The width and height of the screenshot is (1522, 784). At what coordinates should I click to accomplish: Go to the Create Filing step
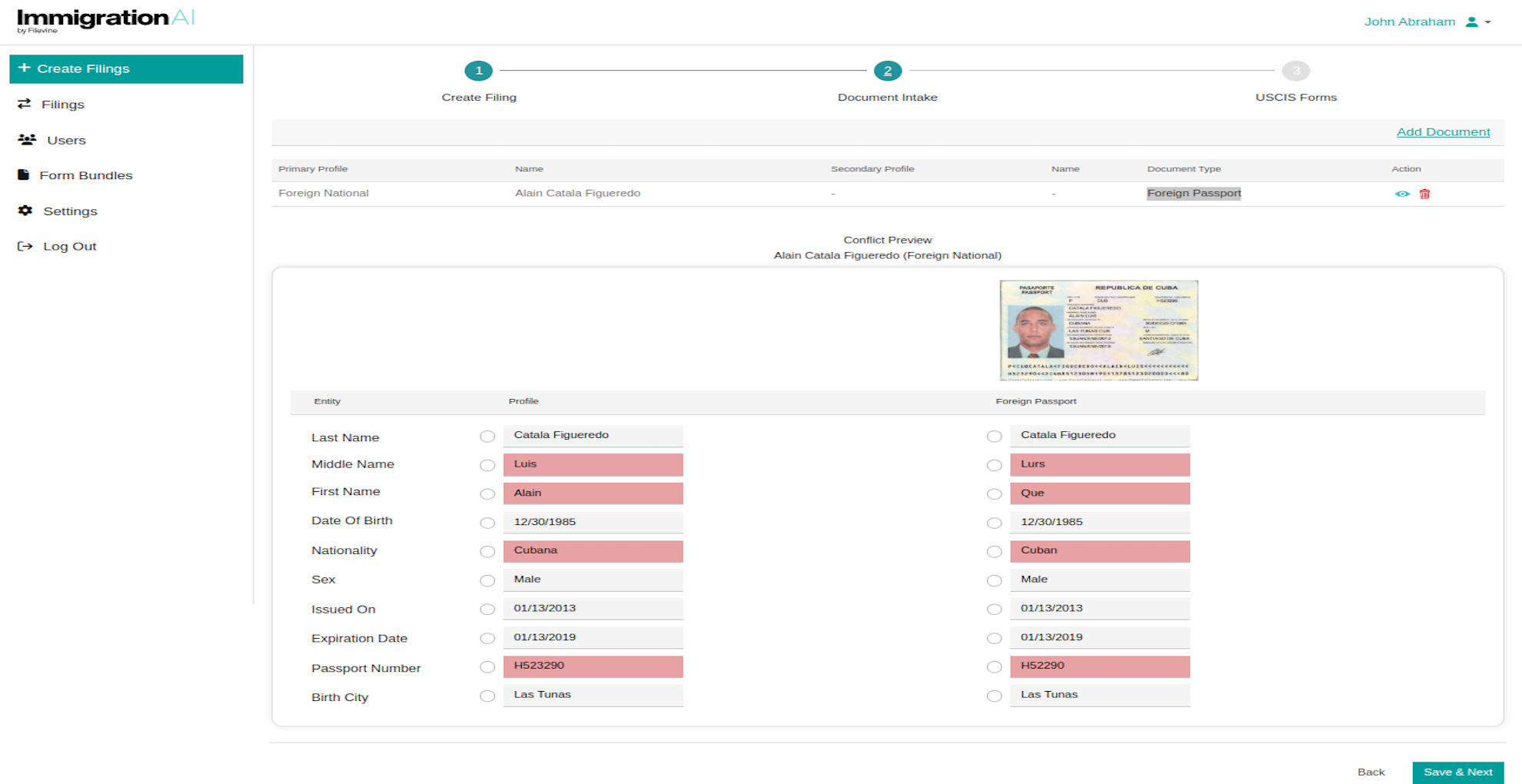click(479, 71)
